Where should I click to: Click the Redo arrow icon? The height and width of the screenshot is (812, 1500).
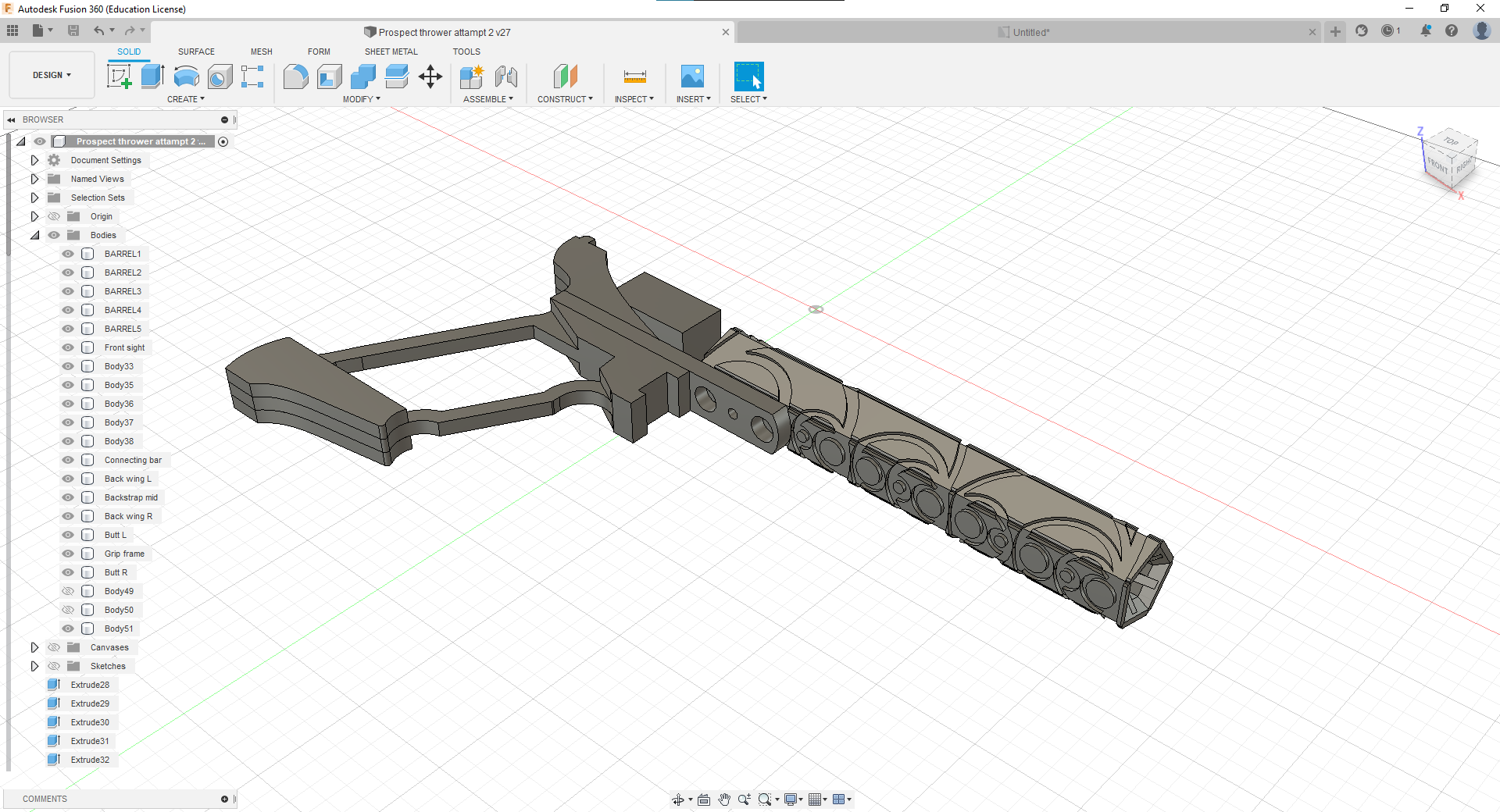pyautogui.click(x=130, y=30)
